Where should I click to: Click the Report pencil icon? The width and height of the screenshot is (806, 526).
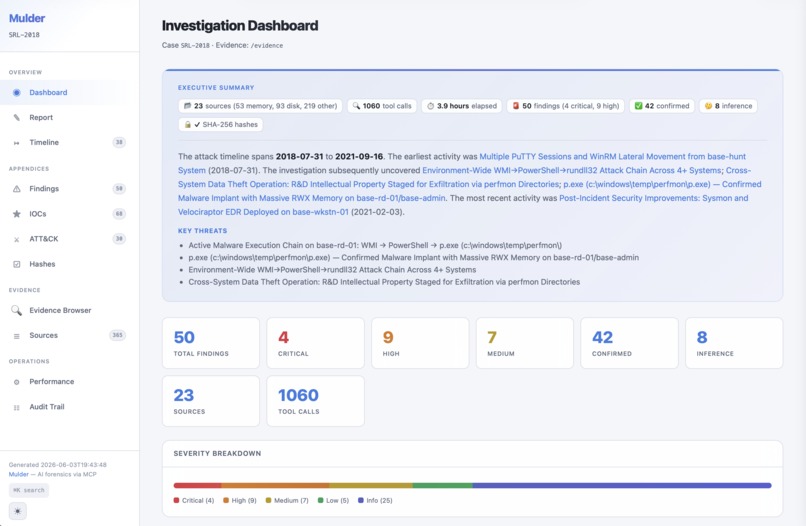[16, 118]
